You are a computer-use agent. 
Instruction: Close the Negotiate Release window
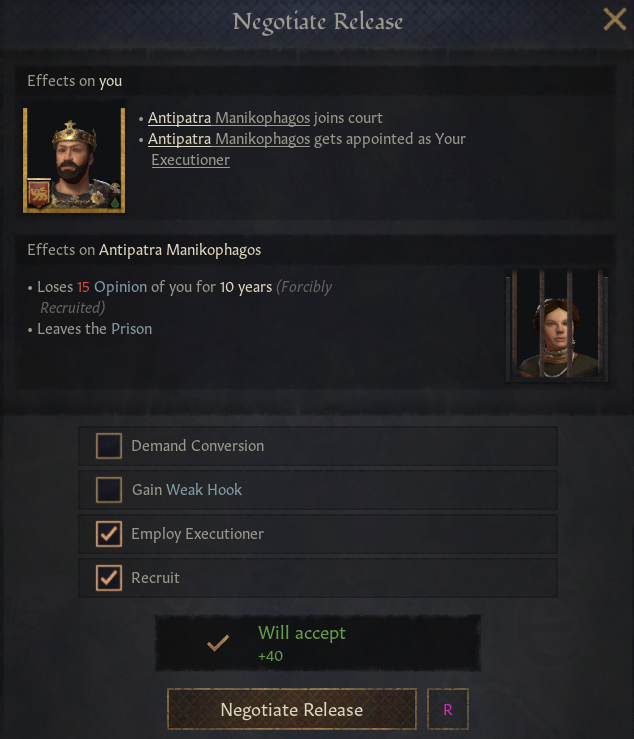point(615,20)
